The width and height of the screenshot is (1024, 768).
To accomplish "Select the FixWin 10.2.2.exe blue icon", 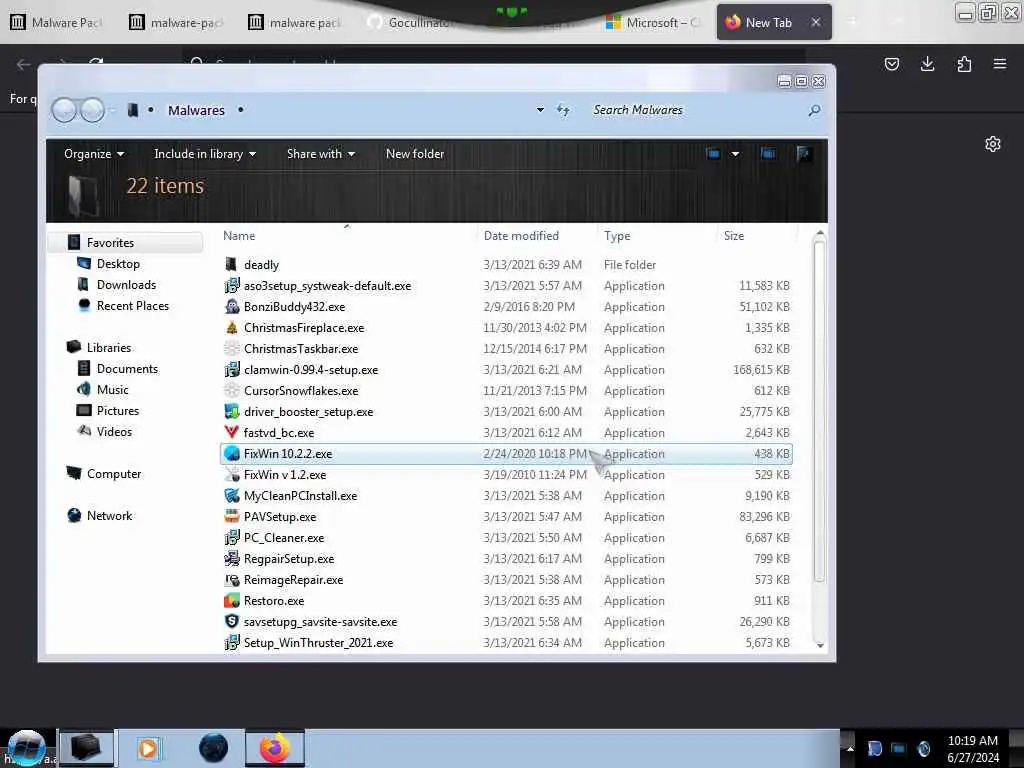I will (232, 453).
